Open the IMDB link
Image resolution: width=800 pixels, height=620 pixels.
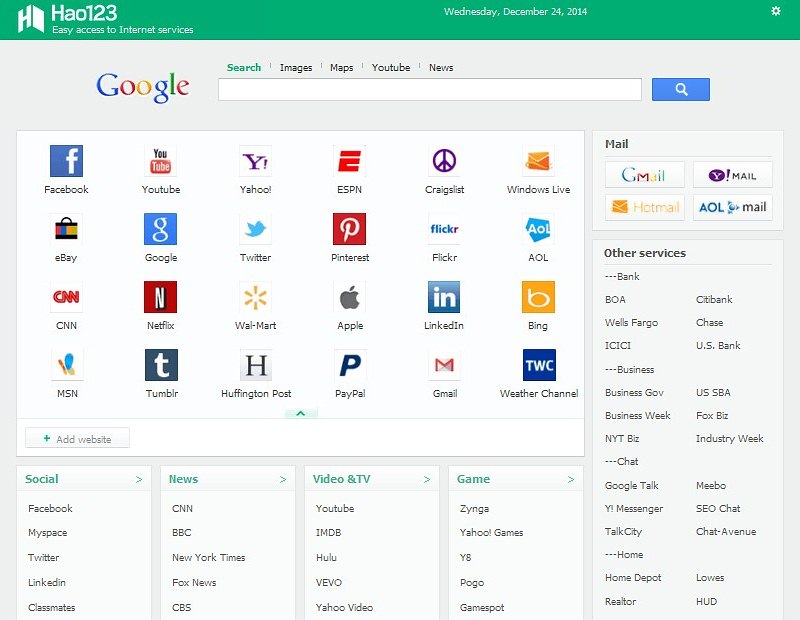pos(328,533)
